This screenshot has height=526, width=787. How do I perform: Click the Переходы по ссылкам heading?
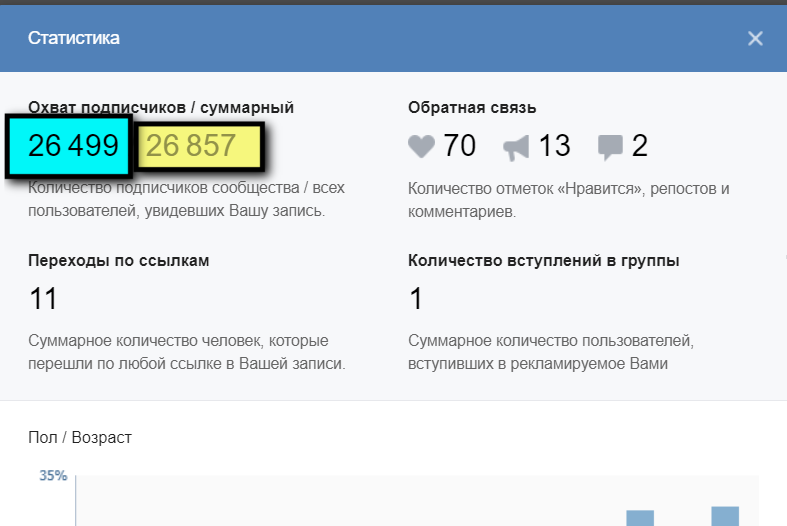coord(118,260)
